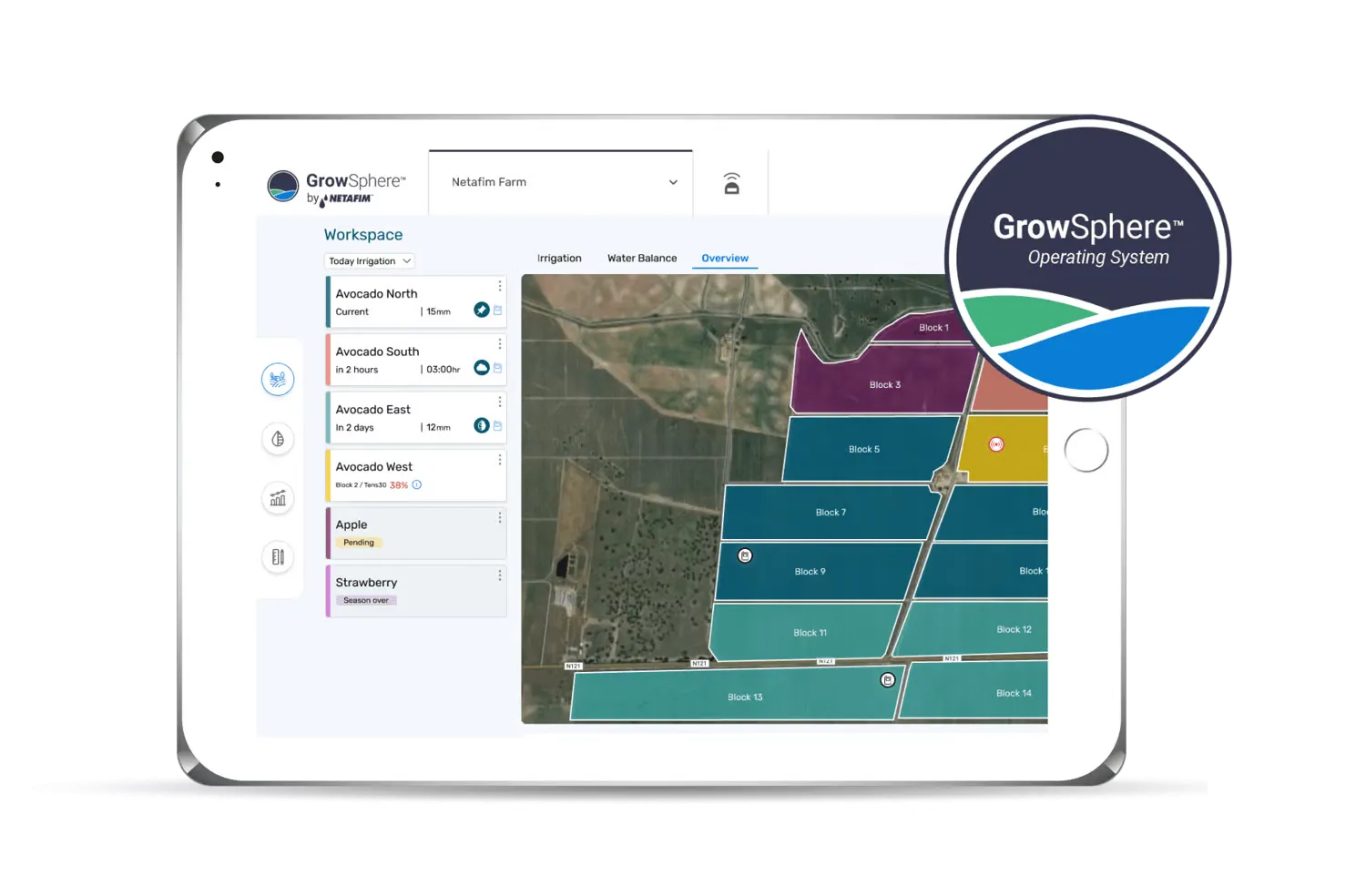This screenshot has height=896, width=1366.
Task: Click the Block 13 label on map
Action: click(x=745, y=697)
